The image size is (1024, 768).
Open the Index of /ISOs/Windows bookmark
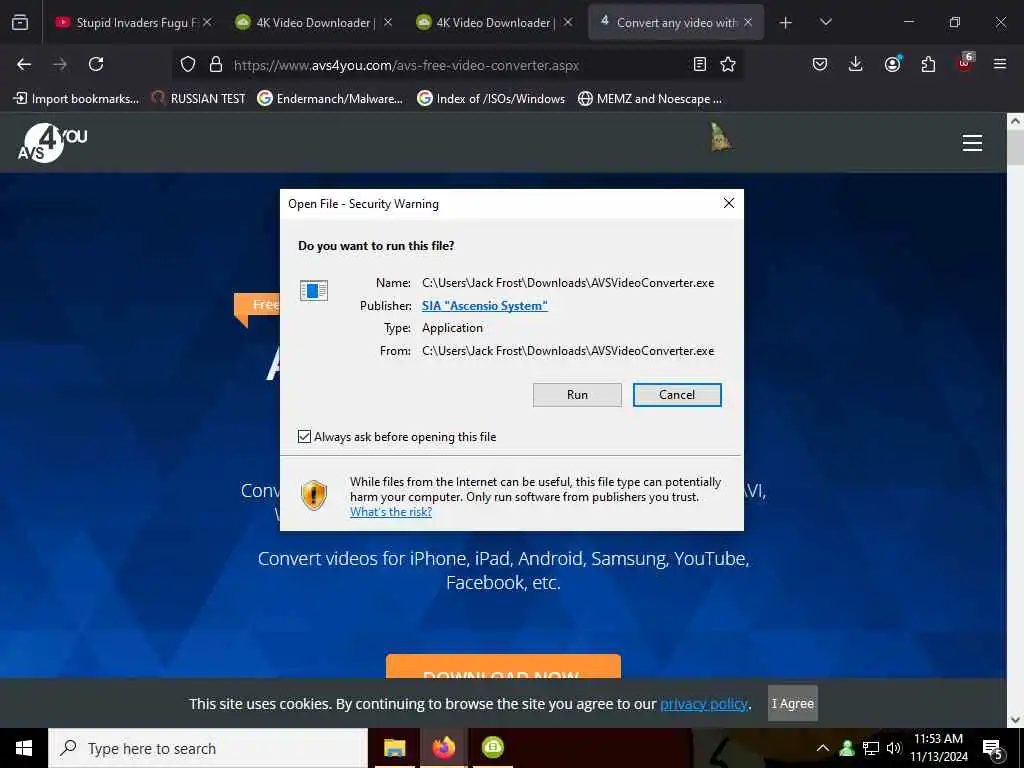point(491,99)
